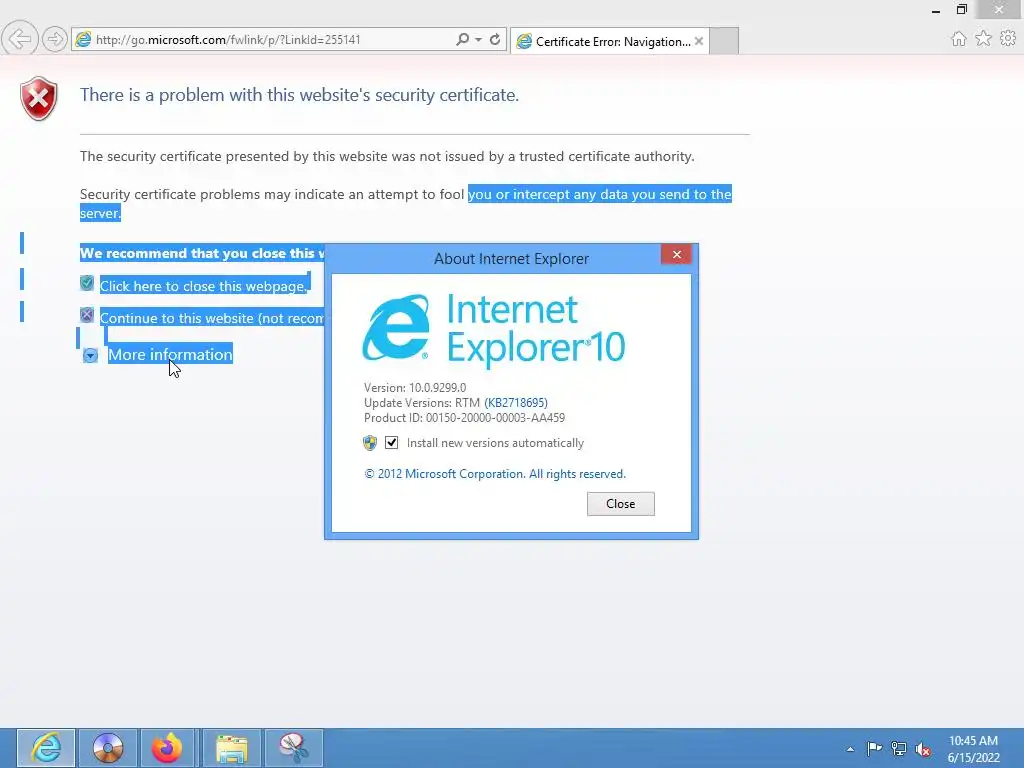The height and width of the screenshot is (768, 1024).
Task: Open Favorites with the star icon
Action: (x=983, y=39)
